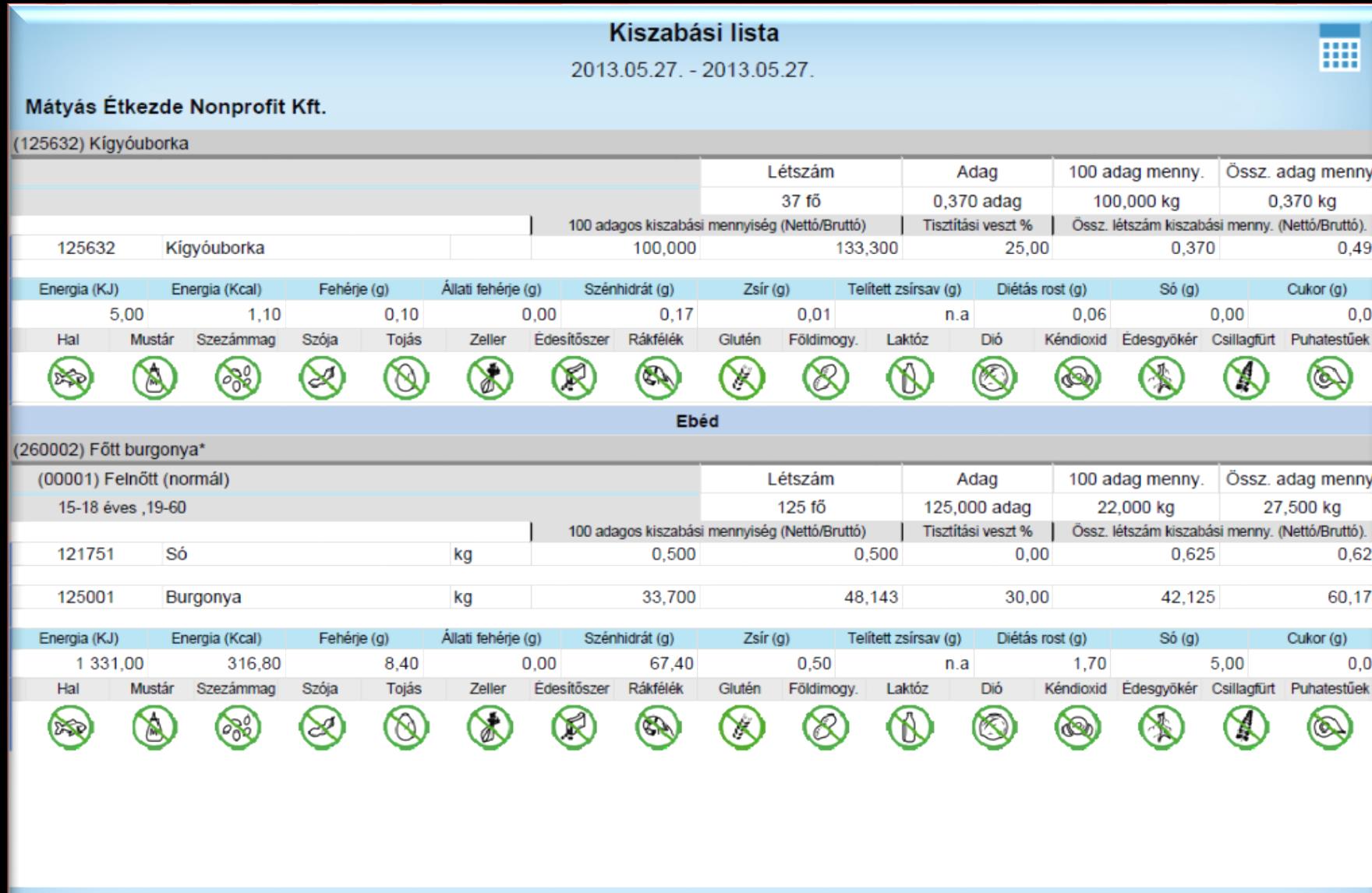Click Édesítőszer allergen icon in Főtt burgonya section
1372x893 pixels.
tap(574, 728)
